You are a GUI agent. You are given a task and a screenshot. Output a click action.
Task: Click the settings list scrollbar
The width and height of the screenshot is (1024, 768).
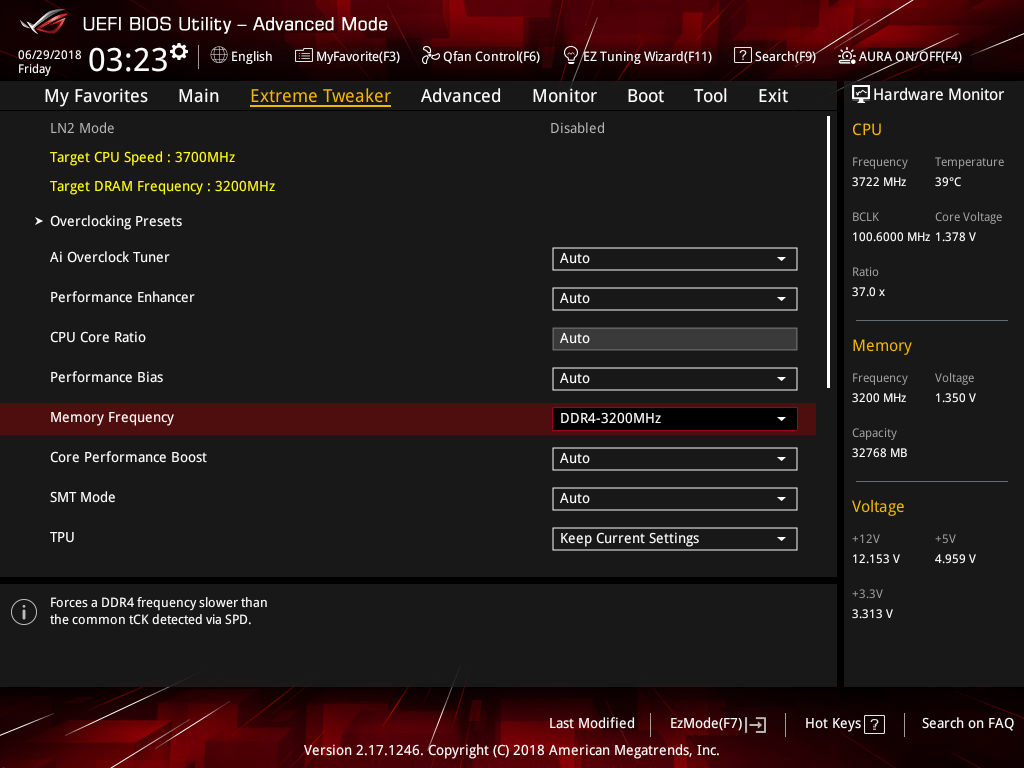coord(829,252)
